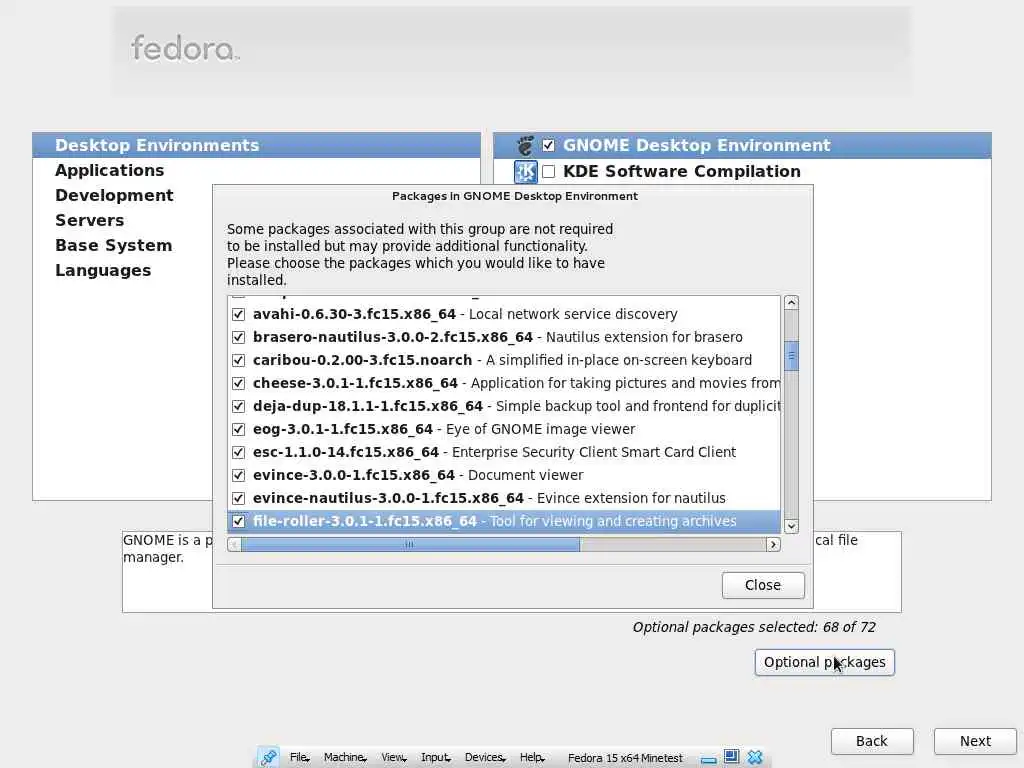
Task: Uncheck the esc package checkbox
Action: [x=238, y=452]
